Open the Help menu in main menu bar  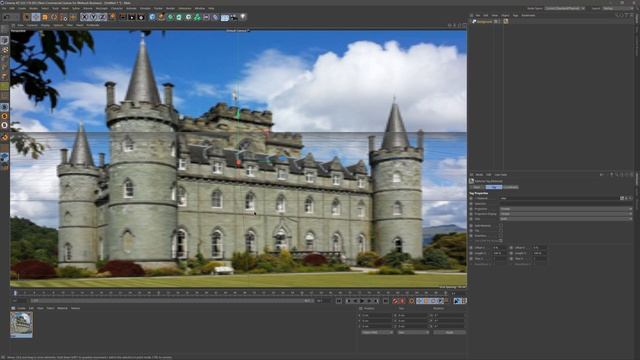tap(211, 8)
